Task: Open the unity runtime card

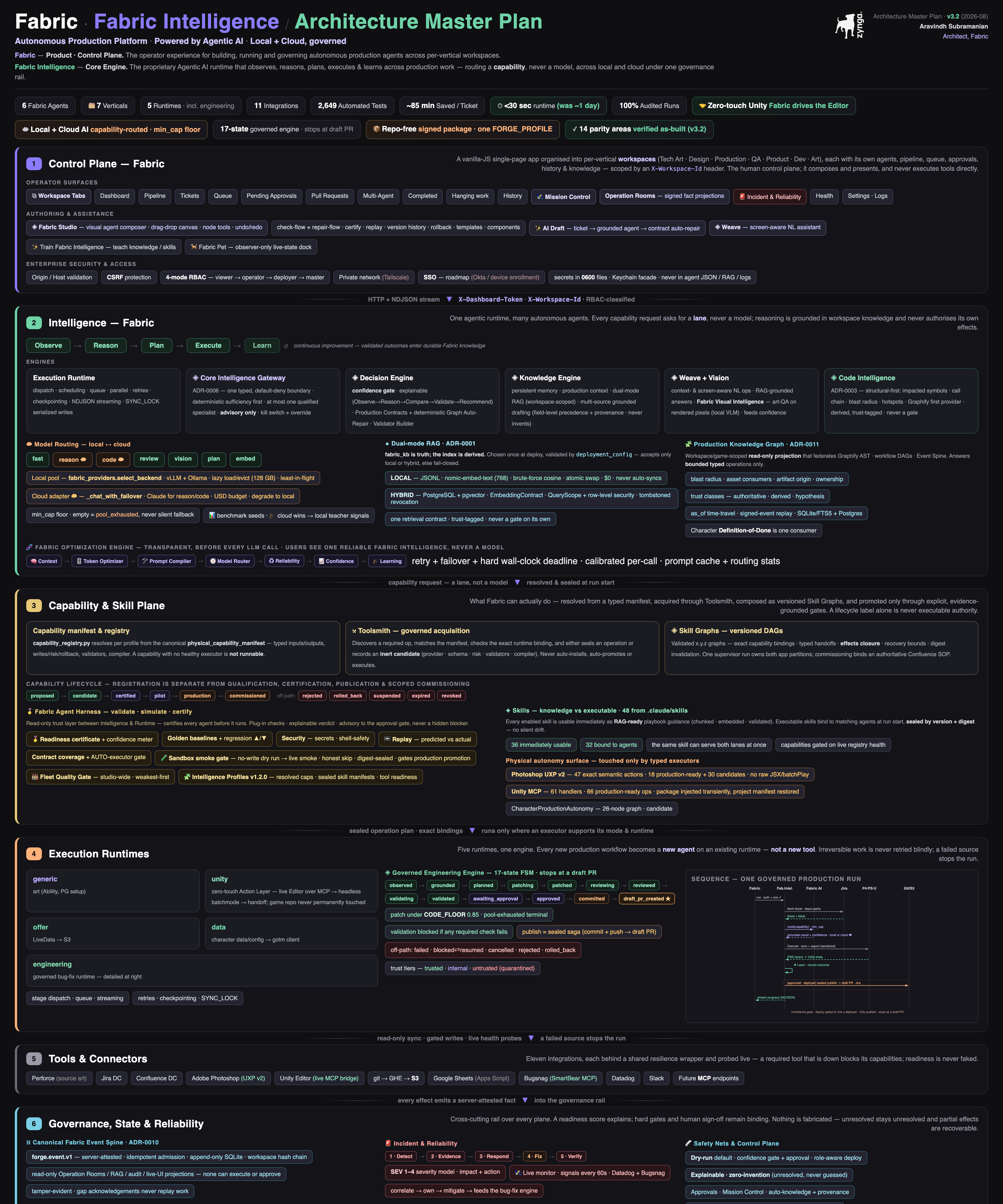Action: (x=291, y=891)
